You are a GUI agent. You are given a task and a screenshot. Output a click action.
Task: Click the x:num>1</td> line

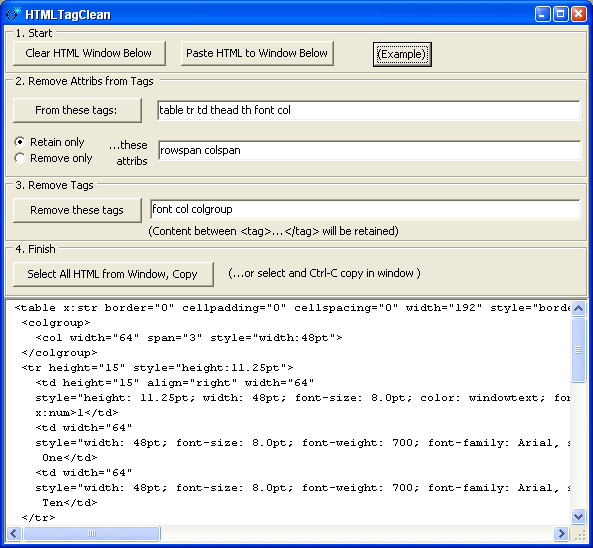[77, 413]
